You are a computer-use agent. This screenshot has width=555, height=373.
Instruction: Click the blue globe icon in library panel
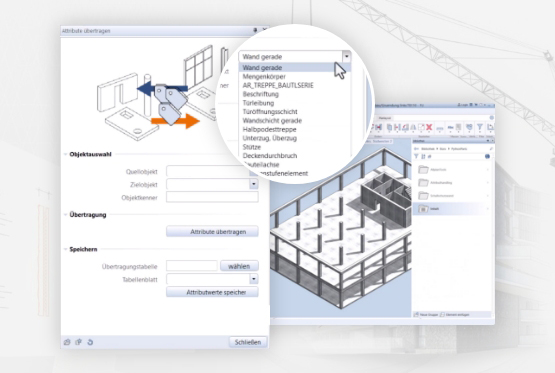pyautogui.click(x=487, y=156)
